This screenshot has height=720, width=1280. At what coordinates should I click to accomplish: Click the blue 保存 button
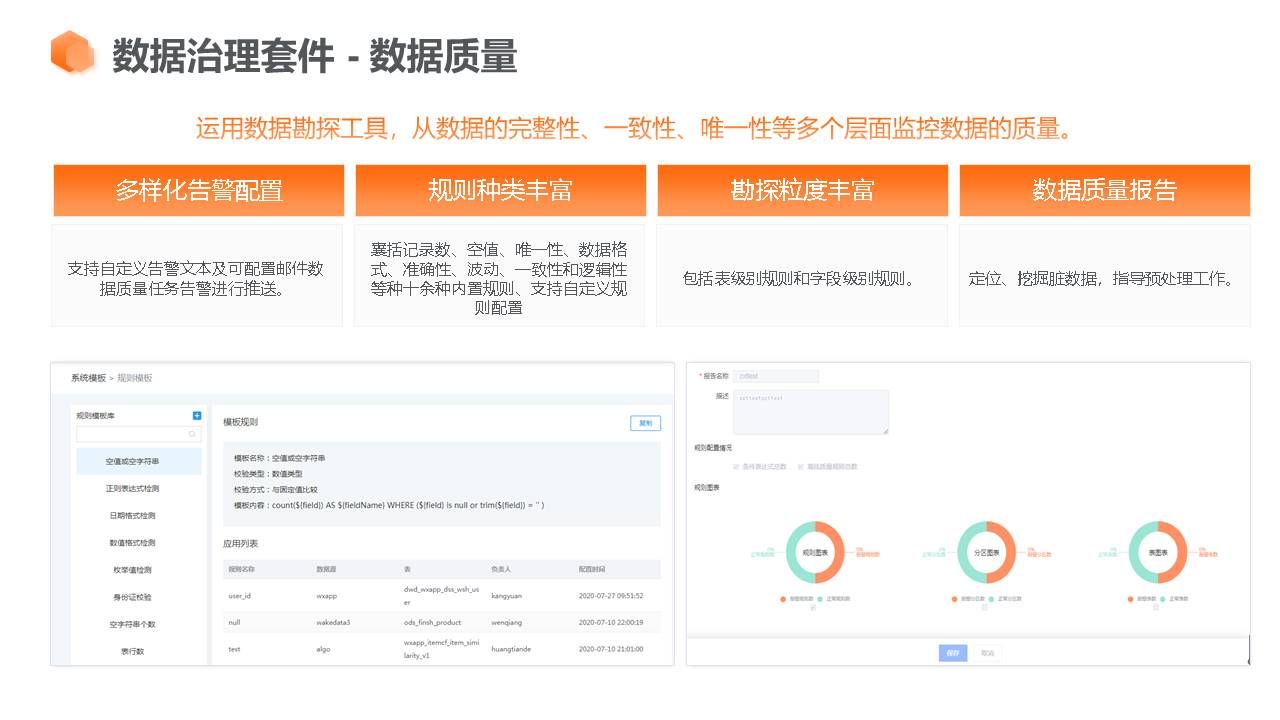click(953, 653)
